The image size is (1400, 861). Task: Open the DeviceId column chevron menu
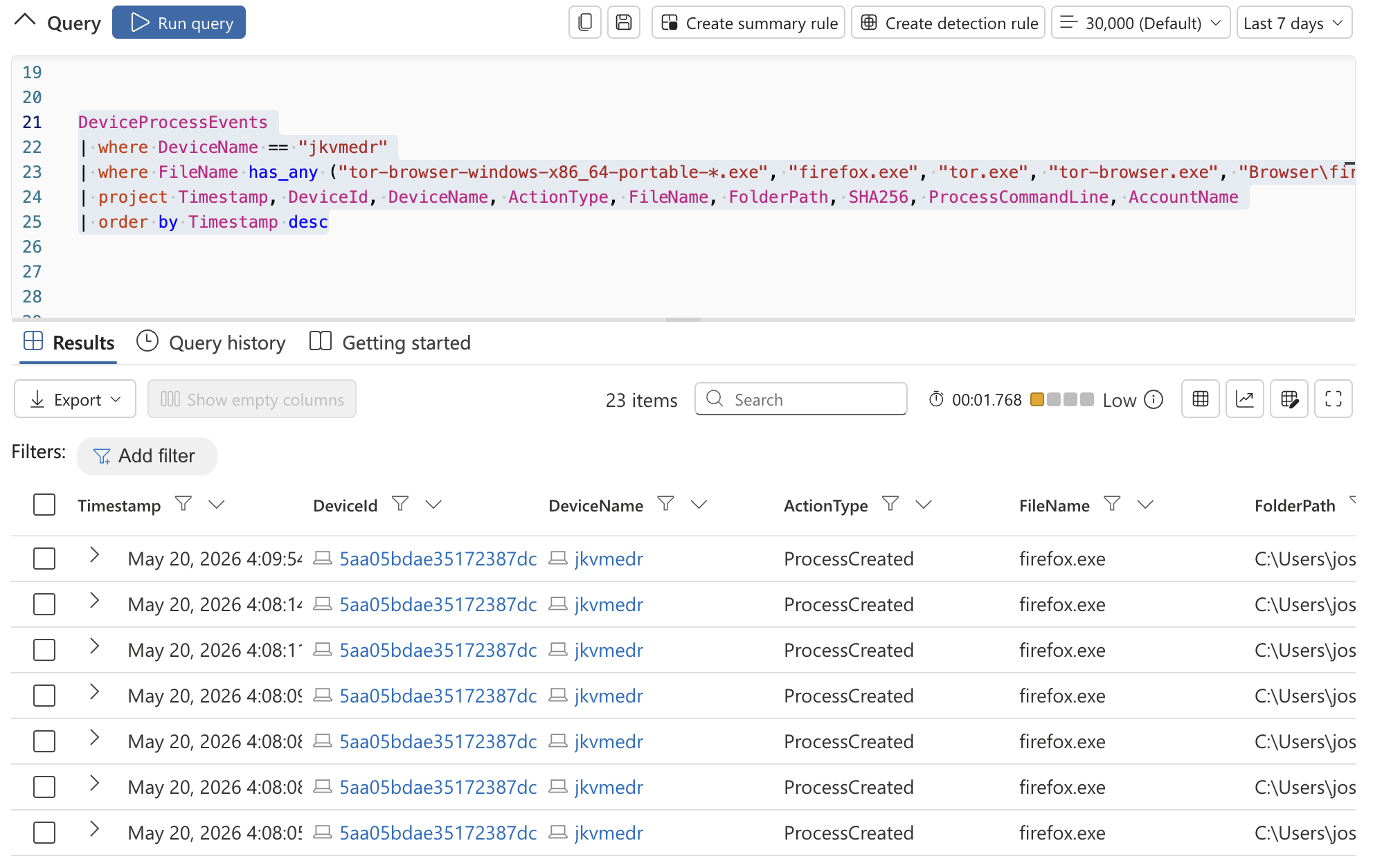[x=433, y=505]
